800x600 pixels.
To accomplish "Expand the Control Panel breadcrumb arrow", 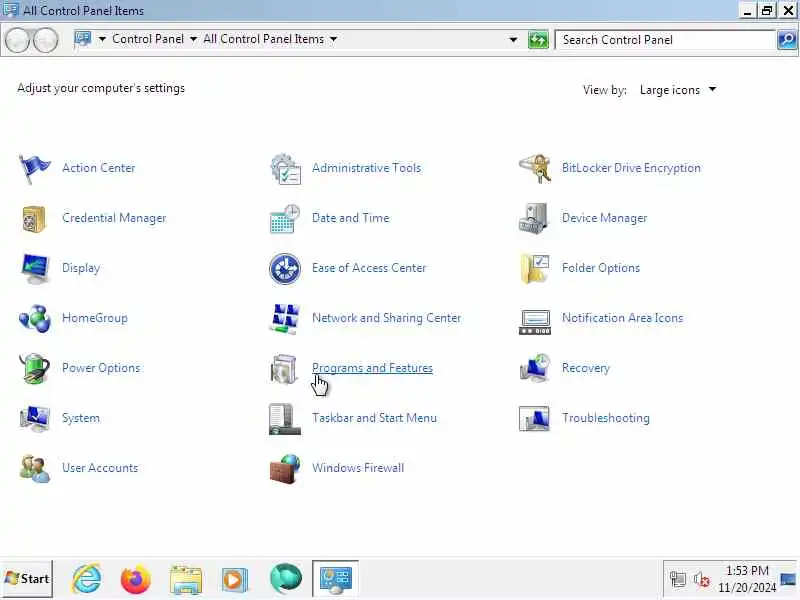I will click(193, 39).
